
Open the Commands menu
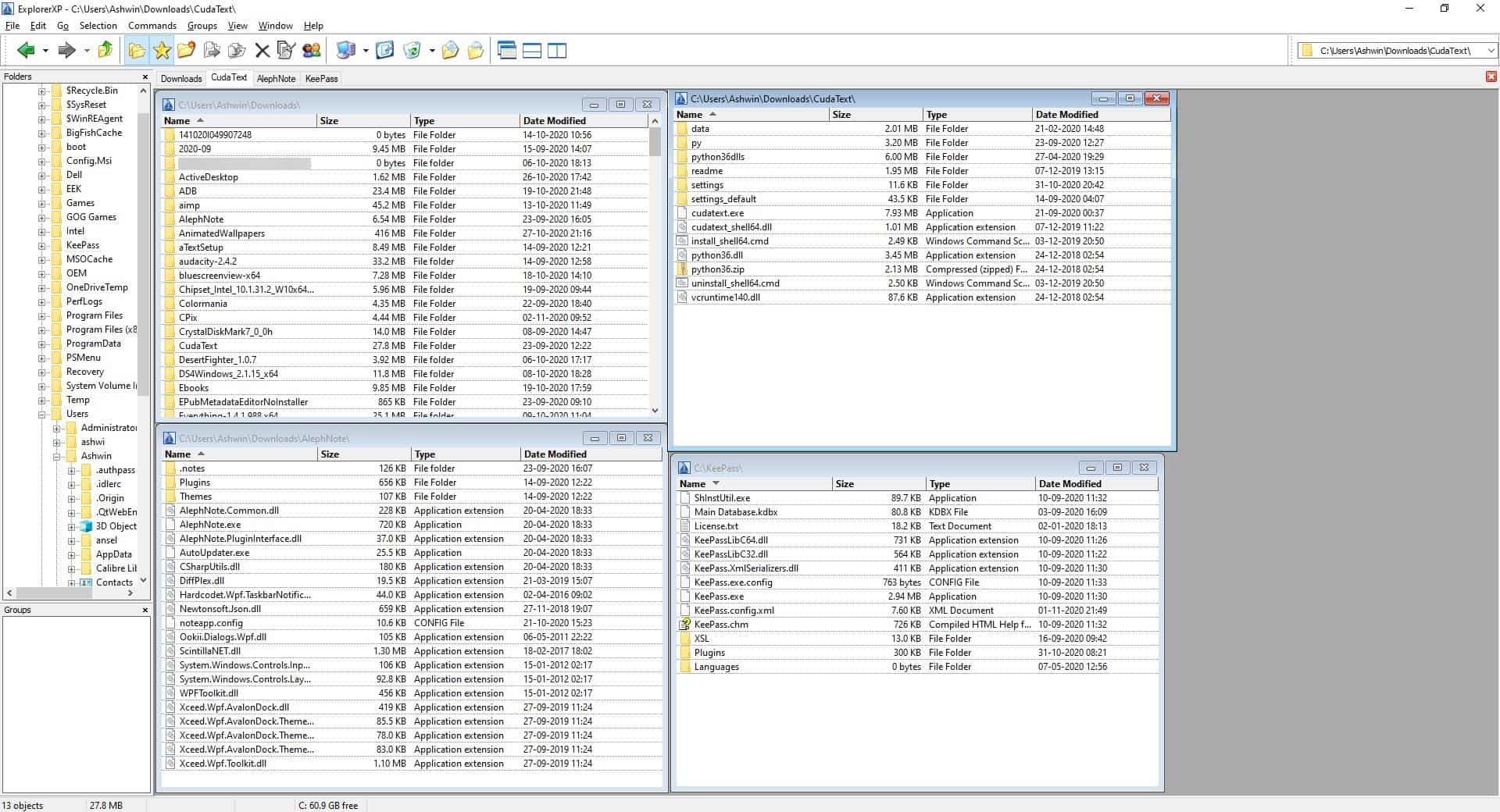152,26
